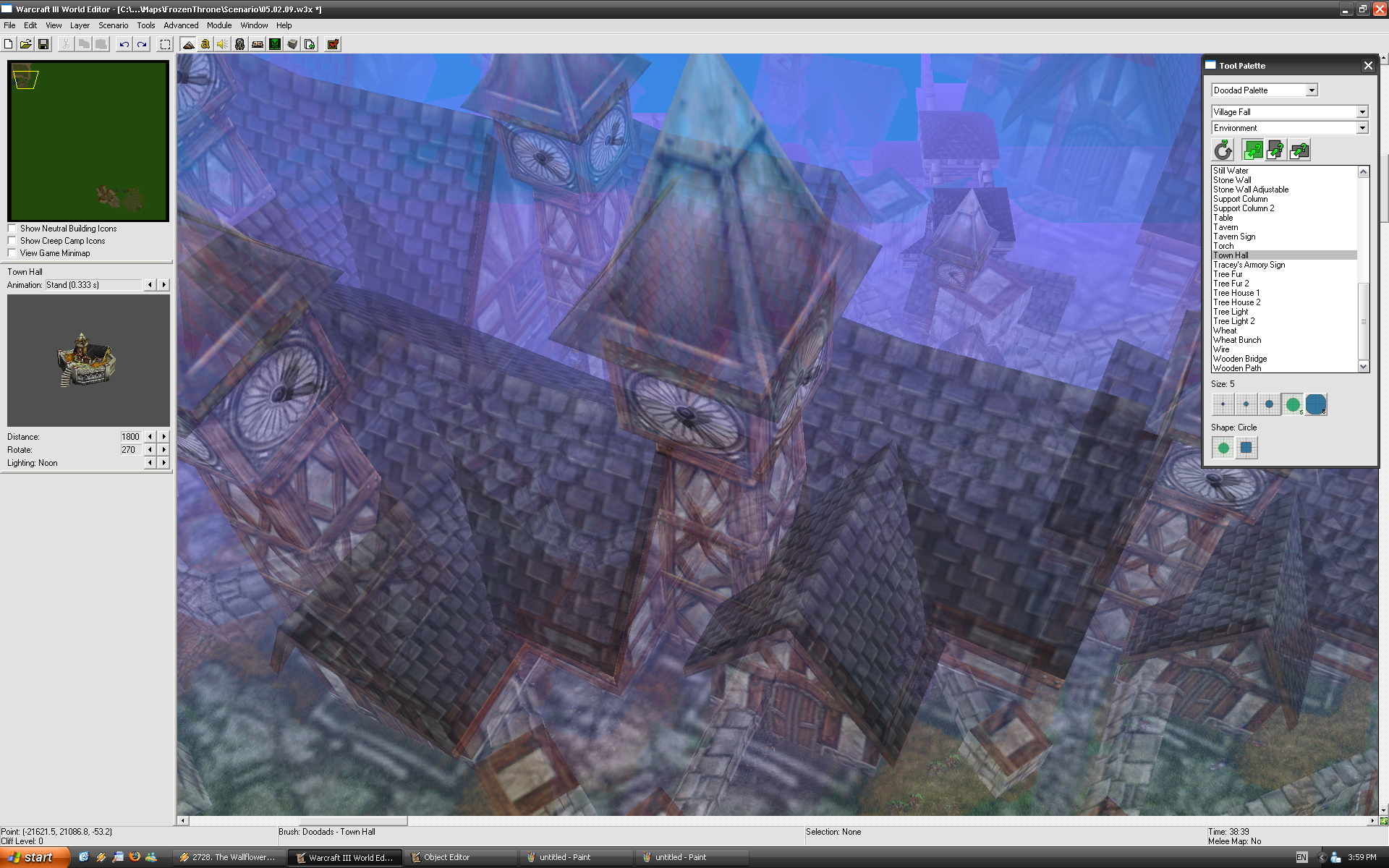Select Wooden Bridge doodad

tap(1240, 359)
